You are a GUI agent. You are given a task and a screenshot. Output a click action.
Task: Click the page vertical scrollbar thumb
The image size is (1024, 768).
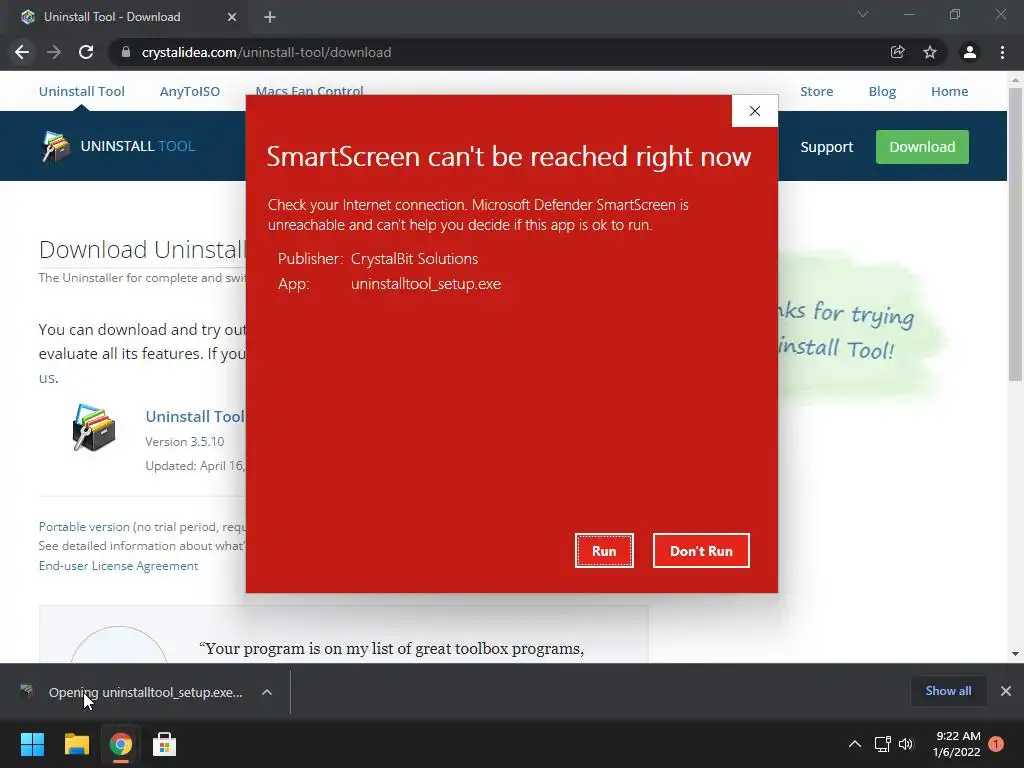[x=1015, y=234]
